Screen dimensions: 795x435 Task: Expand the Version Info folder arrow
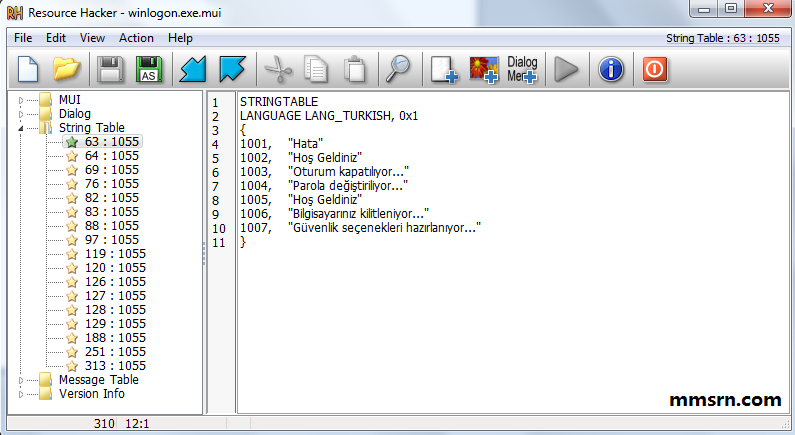(x=21, y=394)
